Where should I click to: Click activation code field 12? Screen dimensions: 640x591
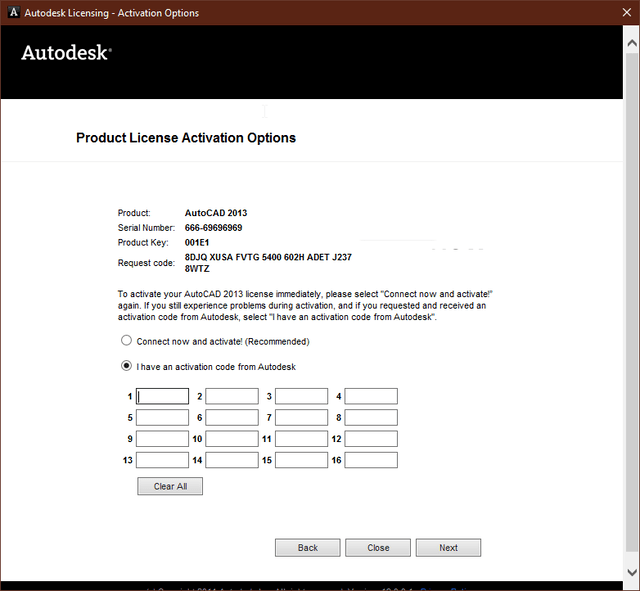[371, 439]
